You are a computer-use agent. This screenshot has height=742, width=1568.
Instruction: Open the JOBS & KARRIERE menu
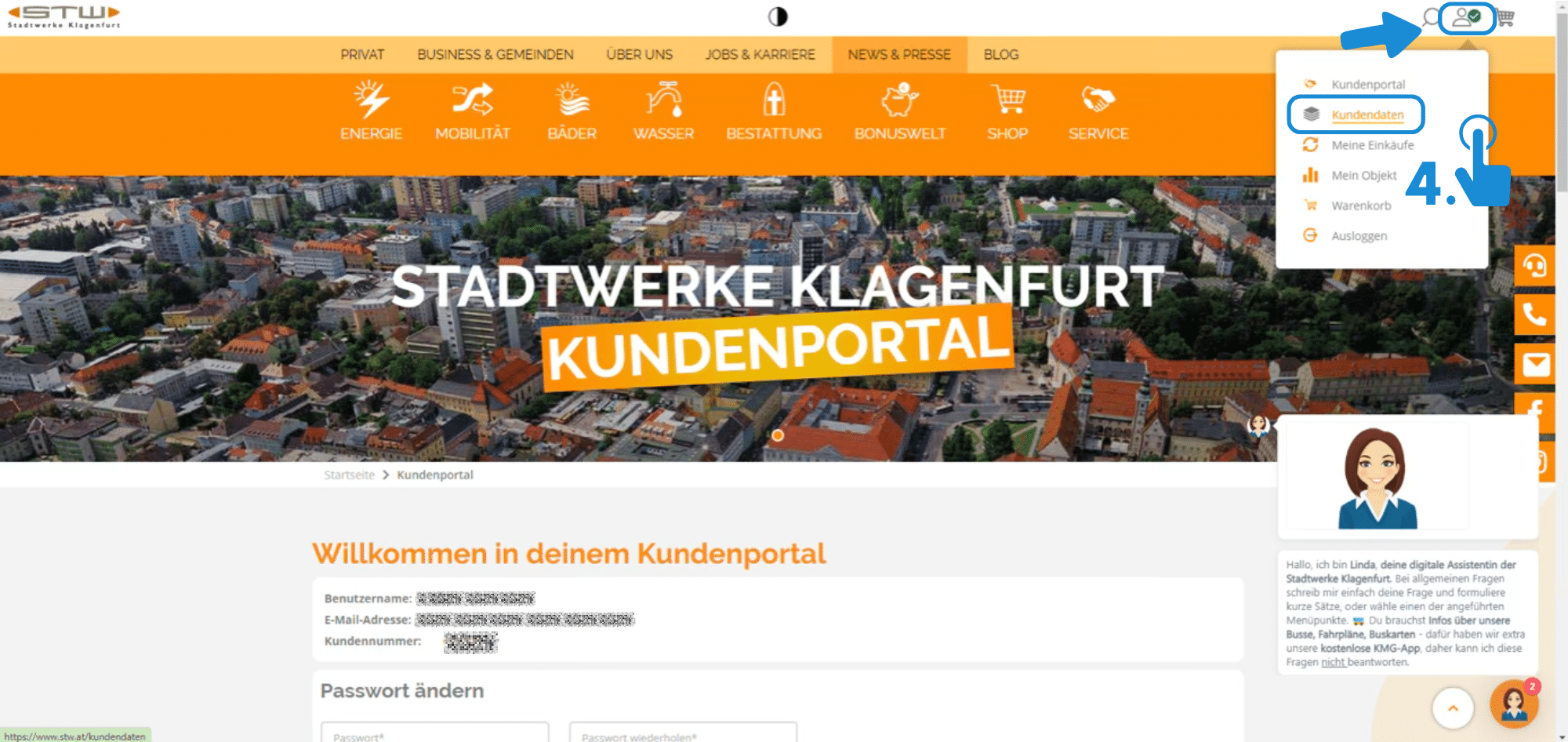760,55
